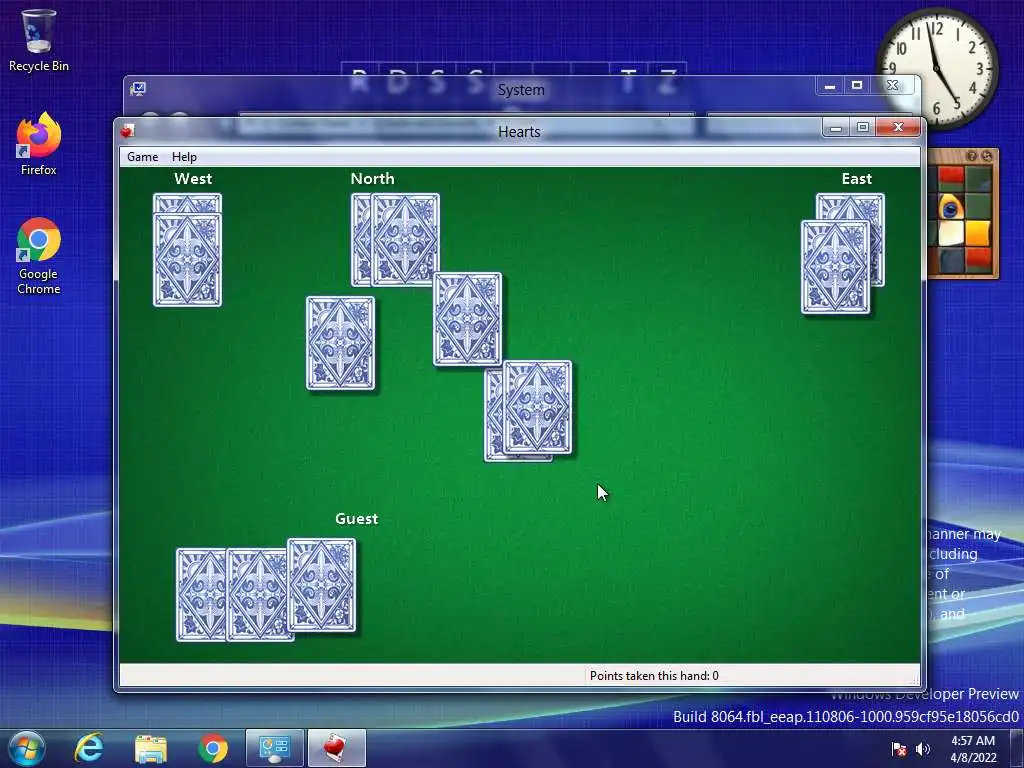This screenshot has width=1024, height=768.
Task: Launch Chrome from the taskbar
Action: pyautogui.click(x=213, y=748)
